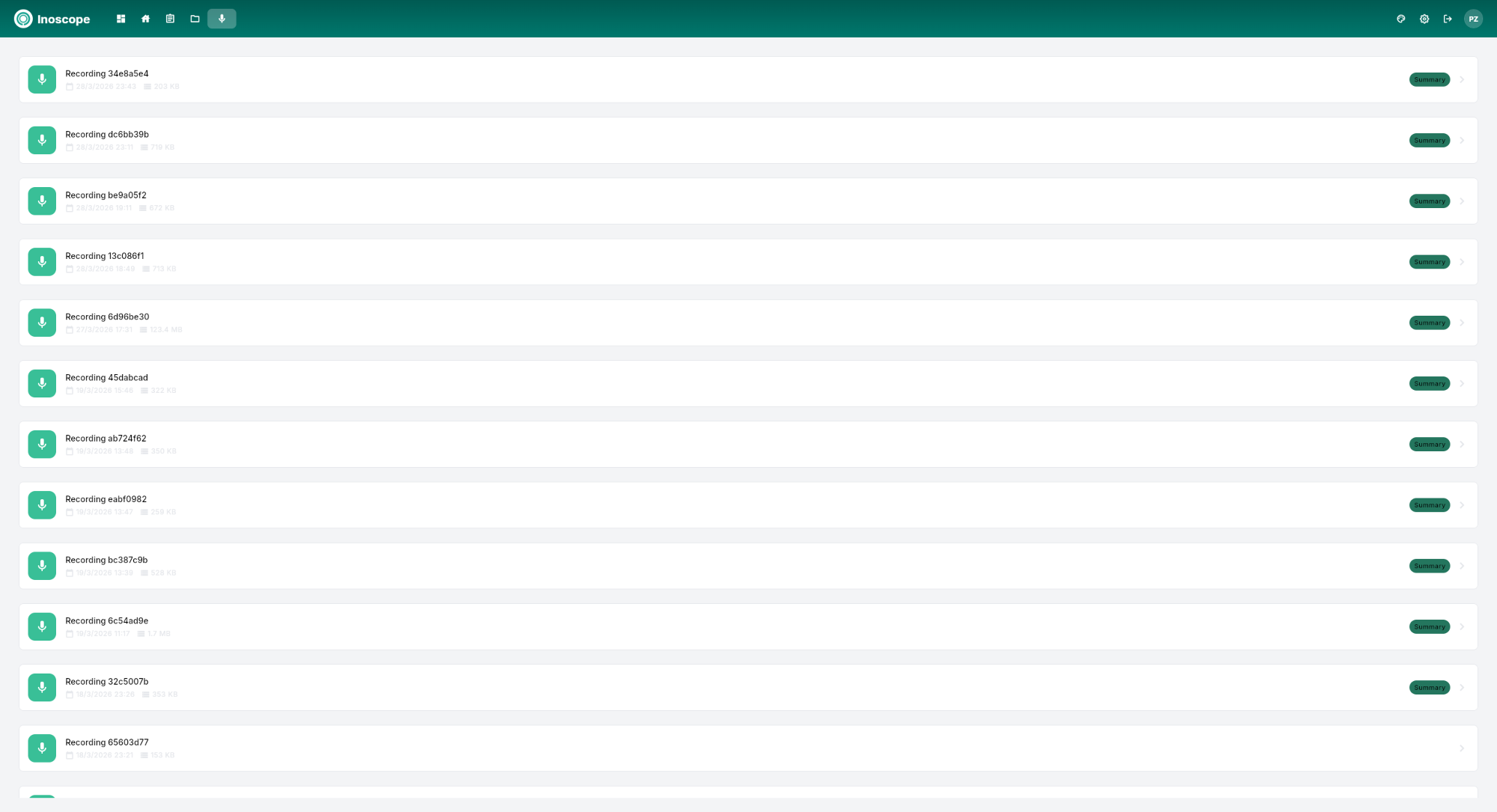Viewport: 1497px width, 812px height.
Task: Expand the chevron on Recording 6d96be30
Action: pyautogui.click(x=1462, y=323)
